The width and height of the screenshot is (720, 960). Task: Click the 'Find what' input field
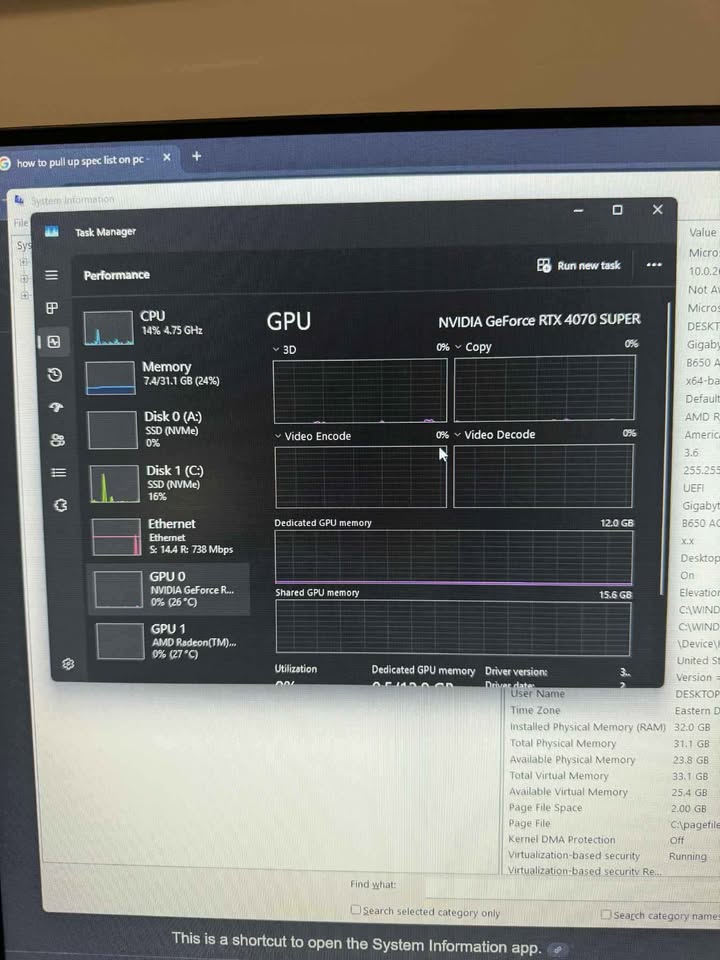(572, 887)
